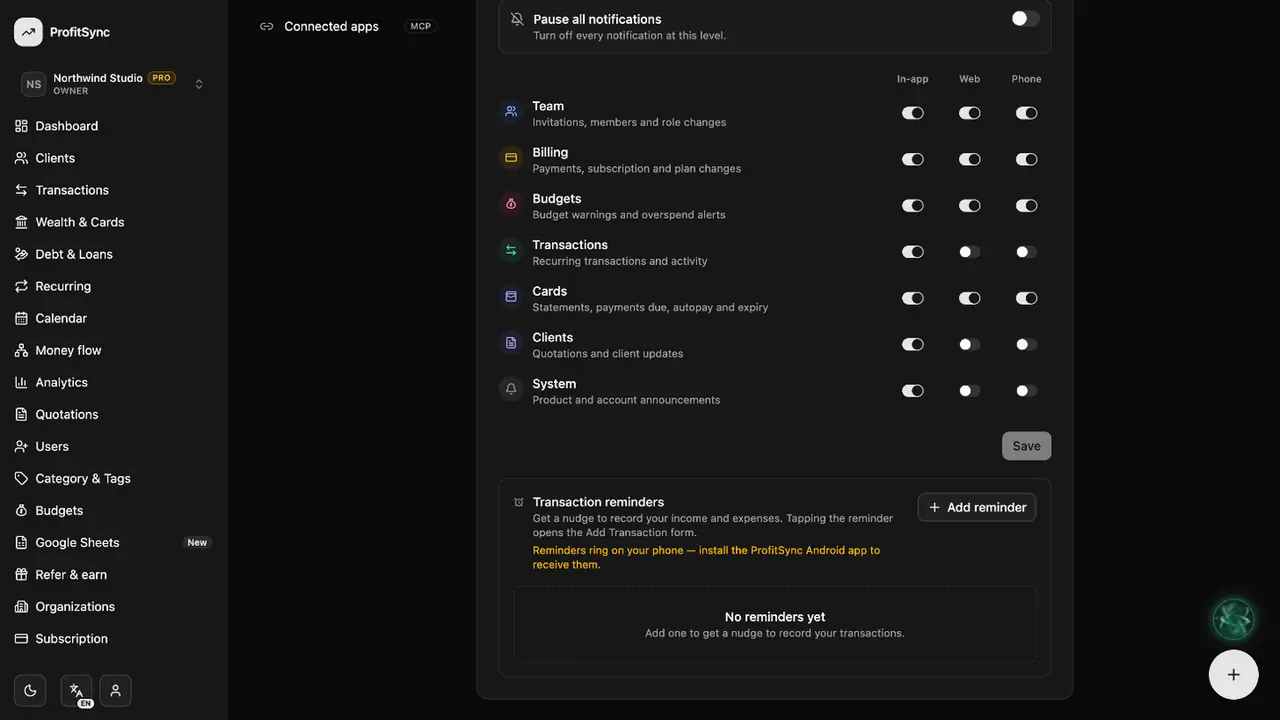
Task: Open Quotations in the sidebar
Action: coord(114,414)
